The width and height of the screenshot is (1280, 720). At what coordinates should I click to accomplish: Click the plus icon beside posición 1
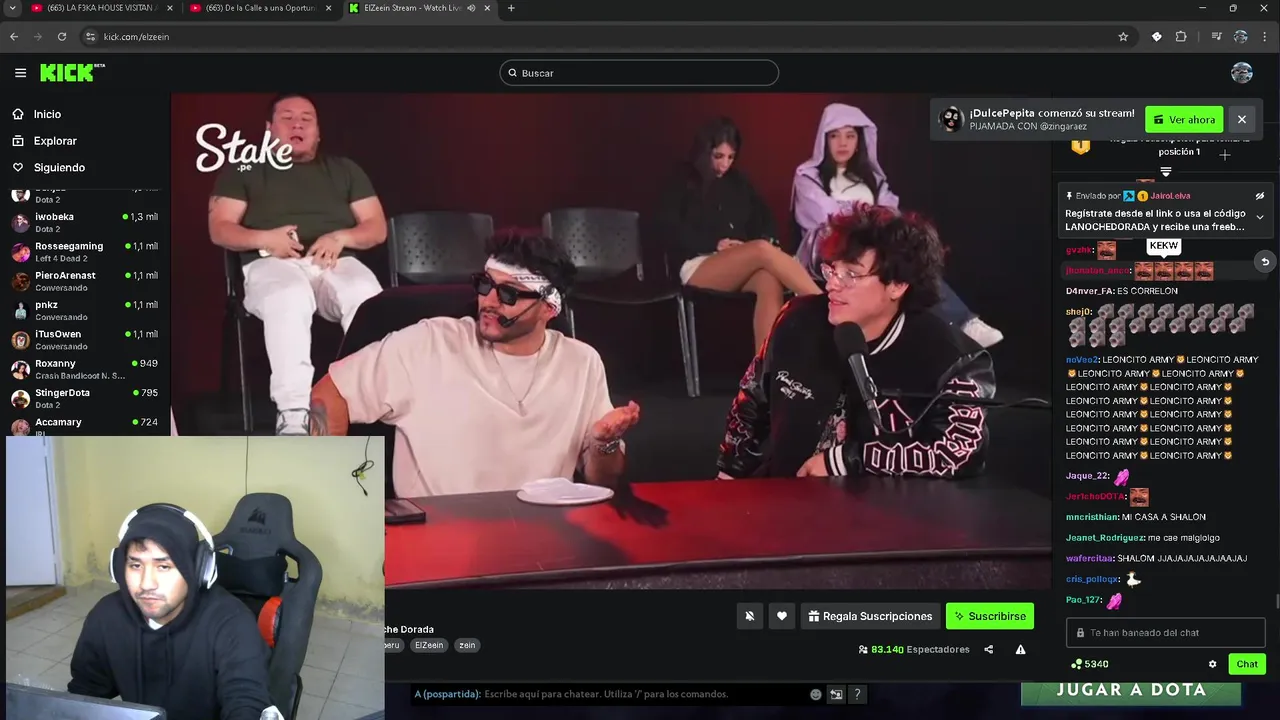pos(1224,155)
